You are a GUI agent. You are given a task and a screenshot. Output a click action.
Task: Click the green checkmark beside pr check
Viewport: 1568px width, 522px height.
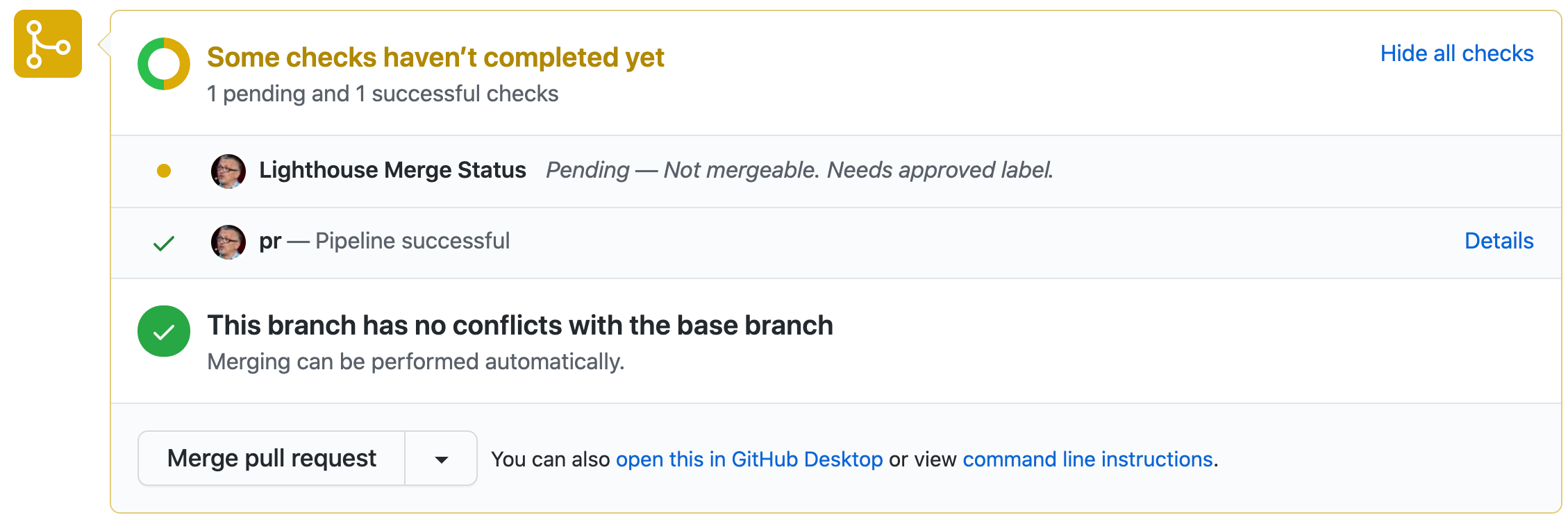click(164, 243)
